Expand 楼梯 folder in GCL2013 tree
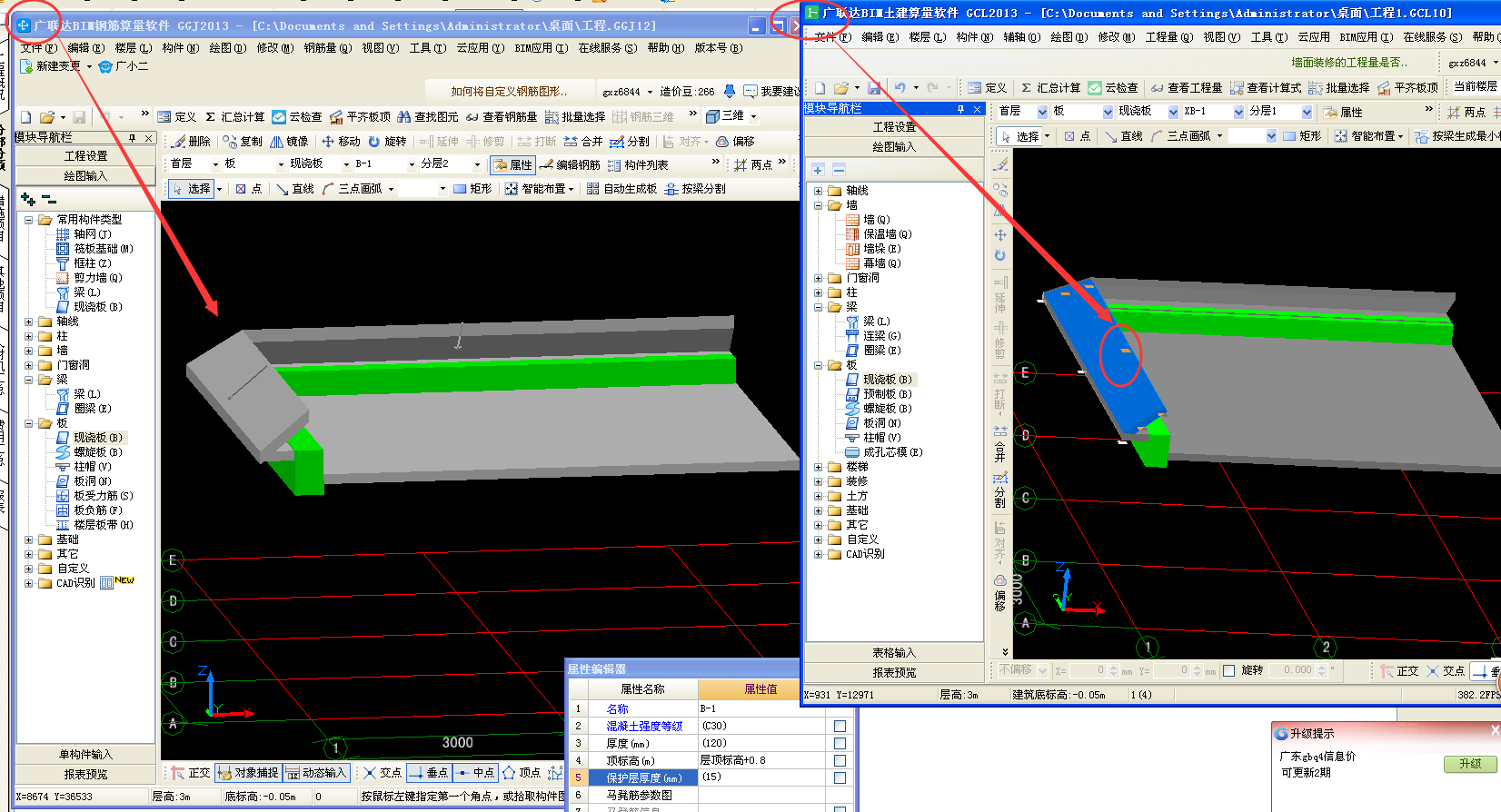This screenshot has height=812, width=1501. tap(818, 467)
